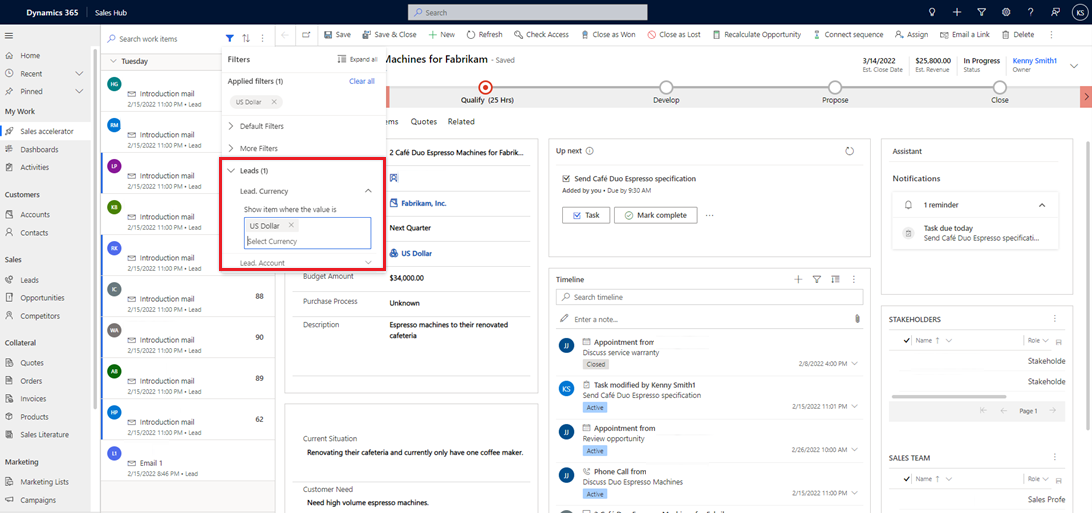The height and width of the screenshot is (513, 1092).
Task: Switch to the Related tab
Action: [x=461, y=121]
